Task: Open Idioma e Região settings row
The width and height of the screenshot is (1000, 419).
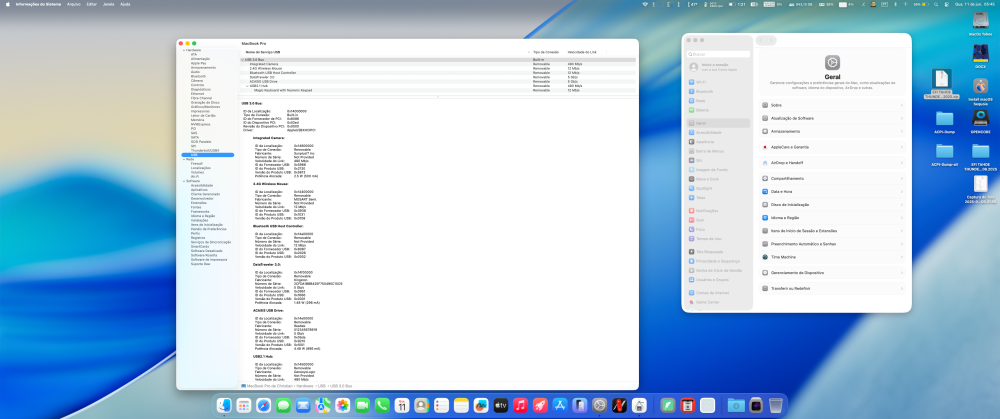Action: point(832,217)
